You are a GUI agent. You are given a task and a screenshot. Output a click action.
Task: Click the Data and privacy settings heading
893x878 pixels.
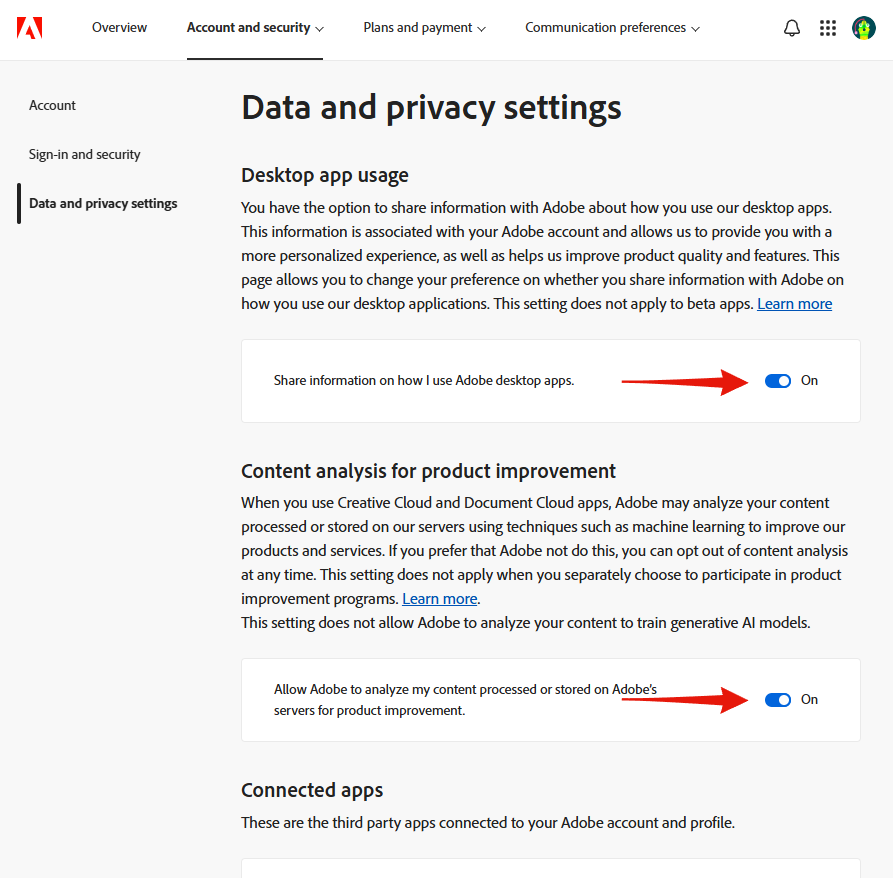pos(431,108)
